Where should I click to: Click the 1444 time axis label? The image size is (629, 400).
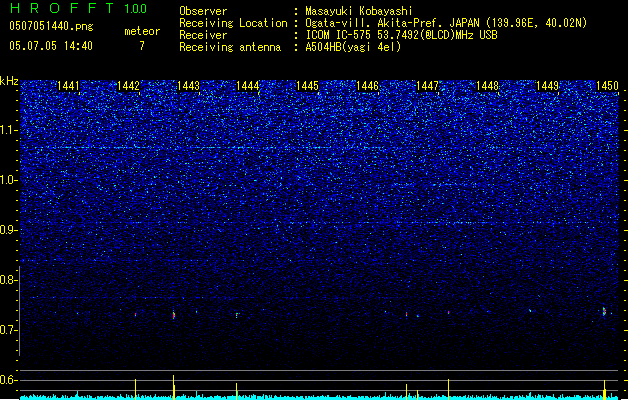(x=248, y=86)
